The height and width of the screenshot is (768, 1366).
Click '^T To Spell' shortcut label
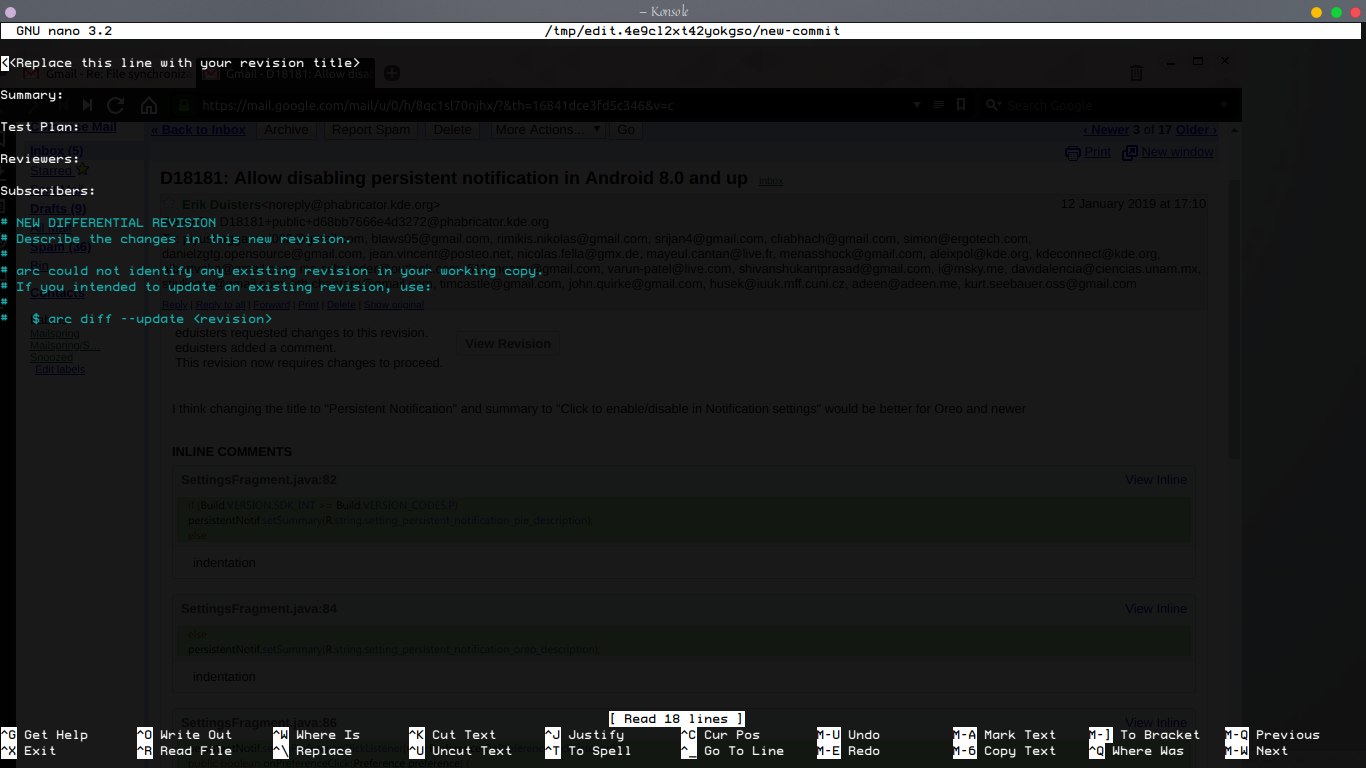(x=588, y=751)
